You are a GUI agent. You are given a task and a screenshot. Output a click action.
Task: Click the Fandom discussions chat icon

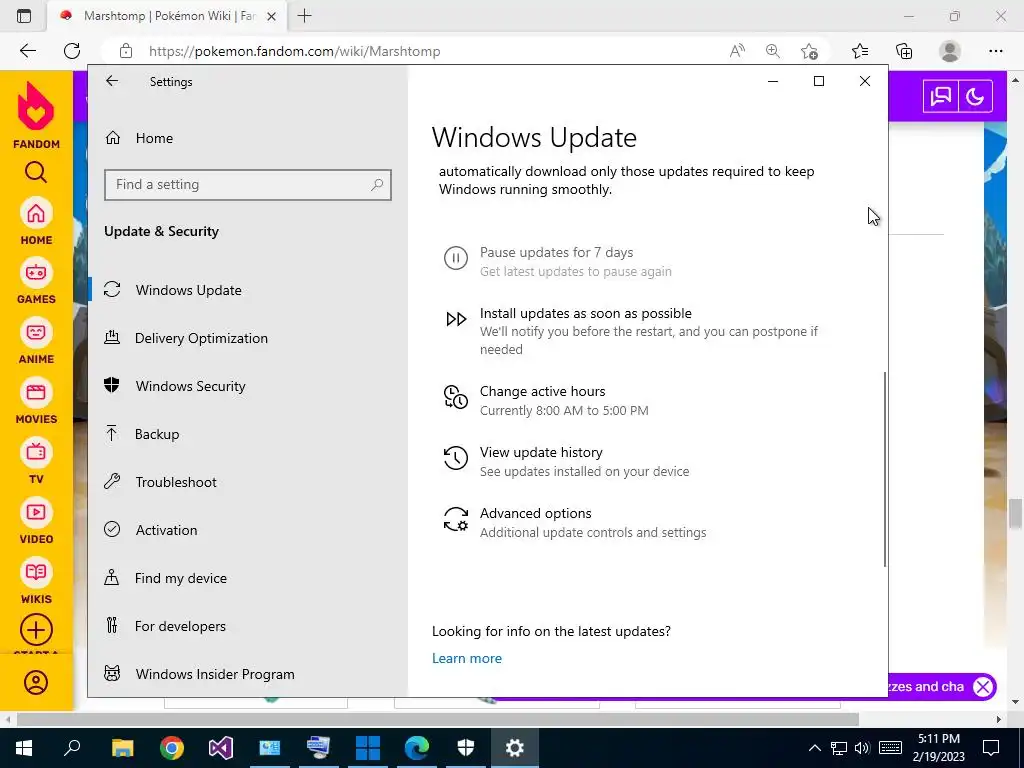pos(940,97)
